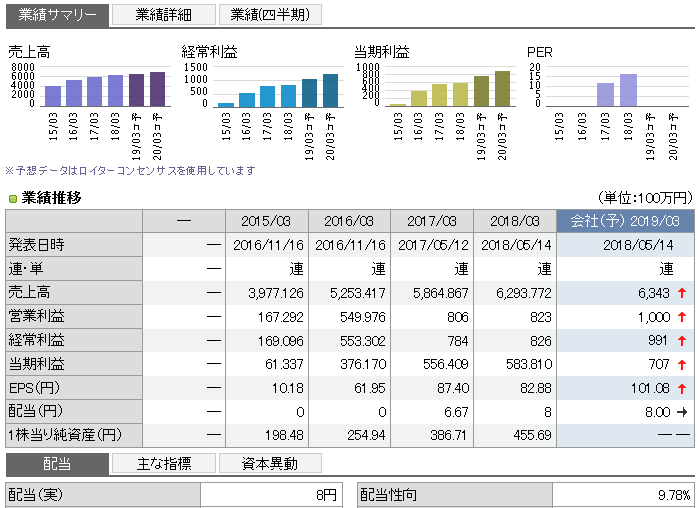Click red up arrow beside EPS 101.08
The width and height of the screenshot is (698, 508).
point(682,389)
